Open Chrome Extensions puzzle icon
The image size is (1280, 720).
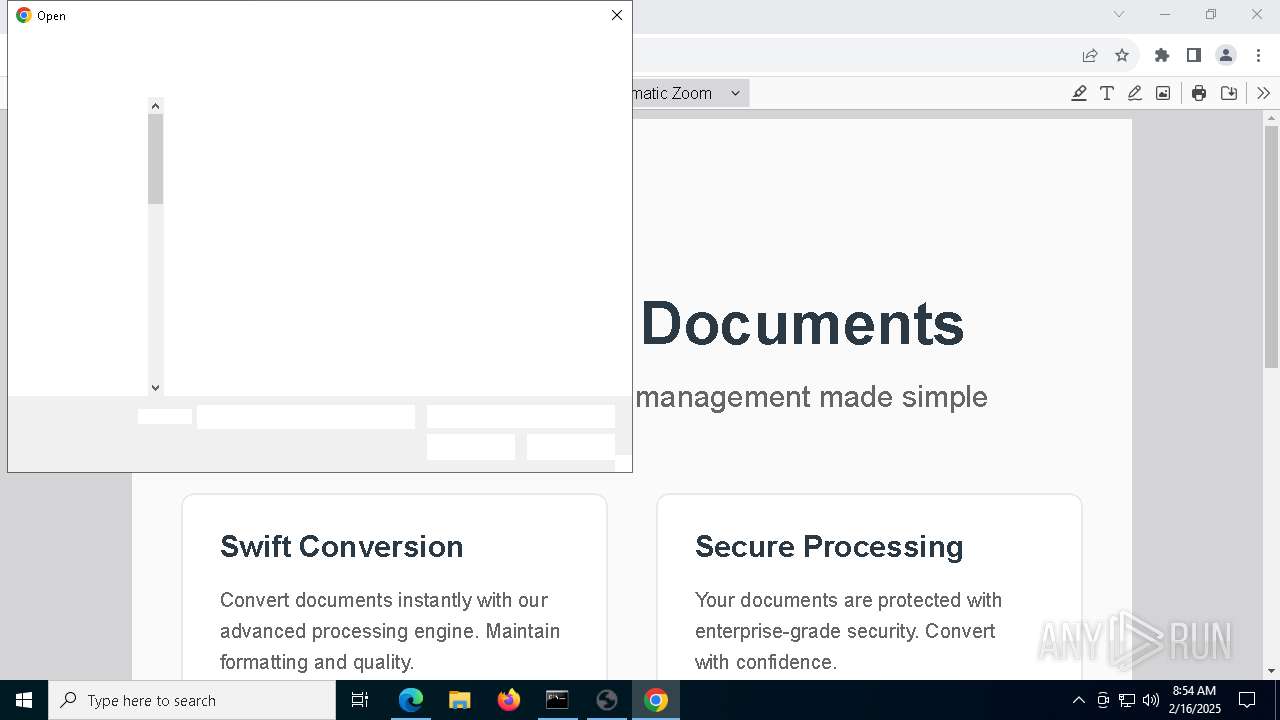pos(1162,55)
